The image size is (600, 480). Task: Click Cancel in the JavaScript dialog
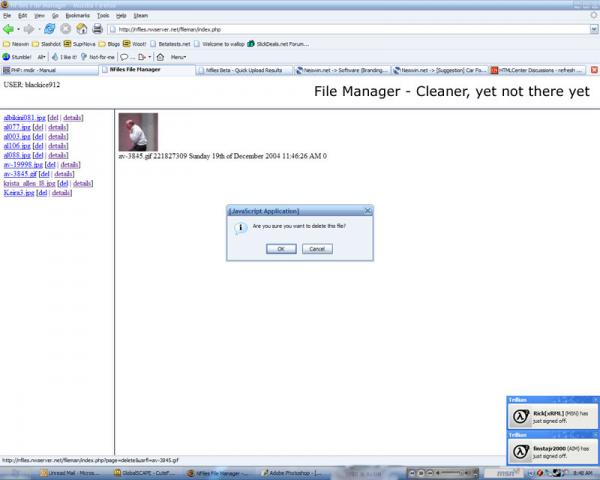tap(317, 249)
